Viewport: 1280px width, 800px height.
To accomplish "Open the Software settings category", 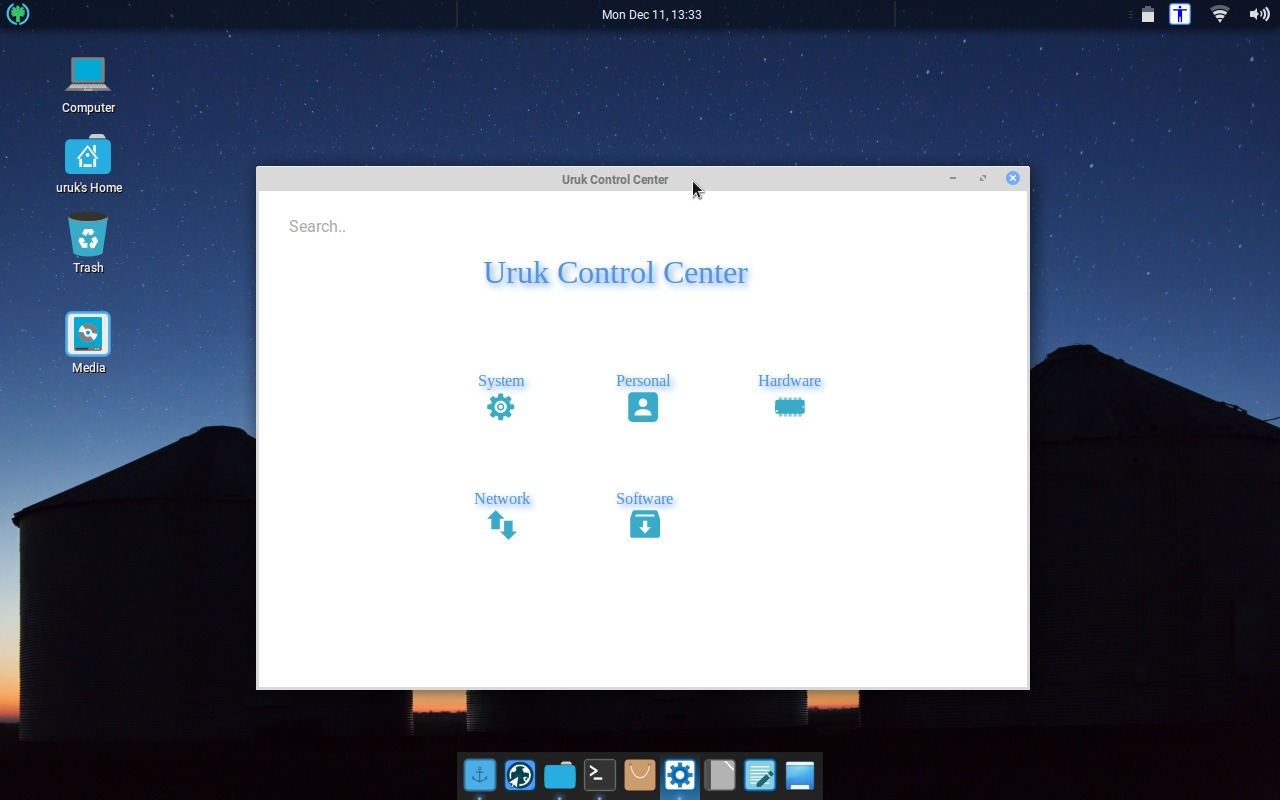I will click(644, 512).
